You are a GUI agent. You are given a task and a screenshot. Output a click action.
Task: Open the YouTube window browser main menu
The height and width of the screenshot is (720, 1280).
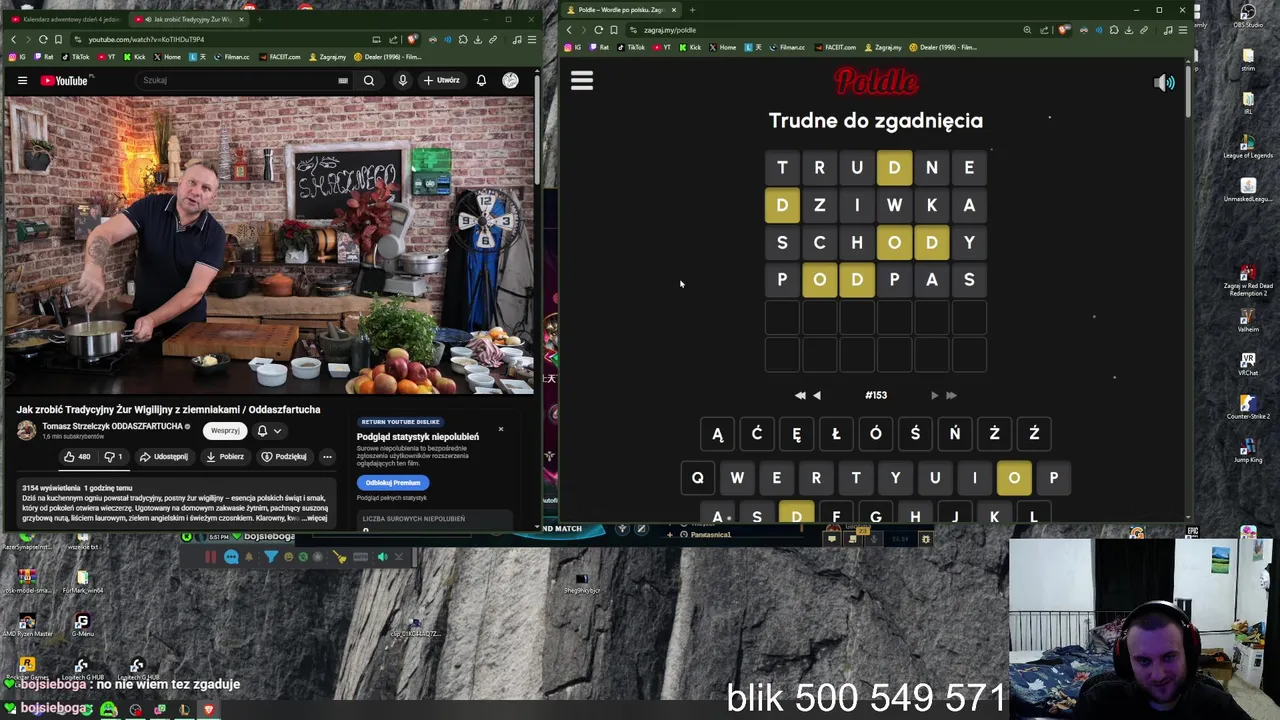point(531,39)
